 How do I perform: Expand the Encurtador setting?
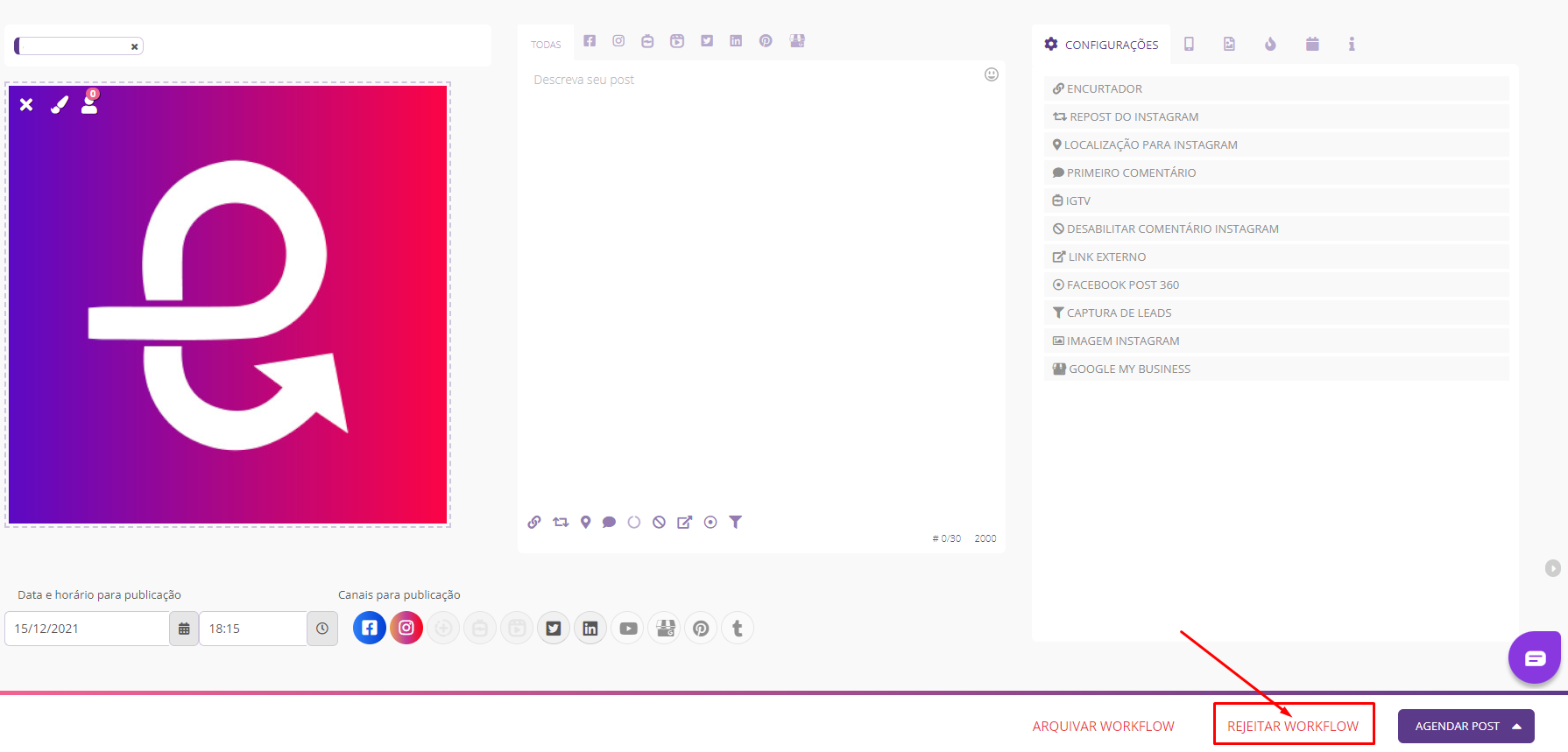point(1276,88)
